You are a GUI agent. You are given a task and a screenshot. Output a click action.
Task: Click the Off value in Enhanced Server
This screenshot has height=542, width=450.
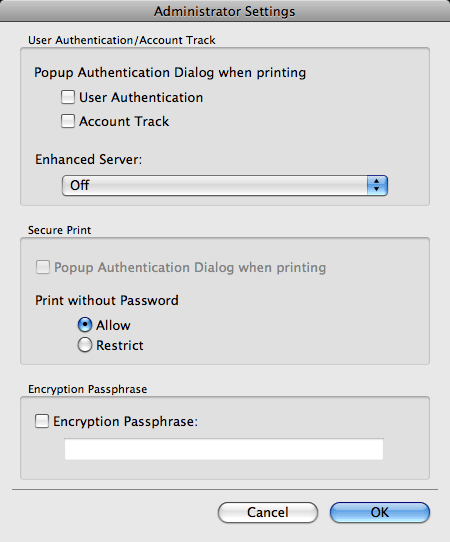pos(80,185)
